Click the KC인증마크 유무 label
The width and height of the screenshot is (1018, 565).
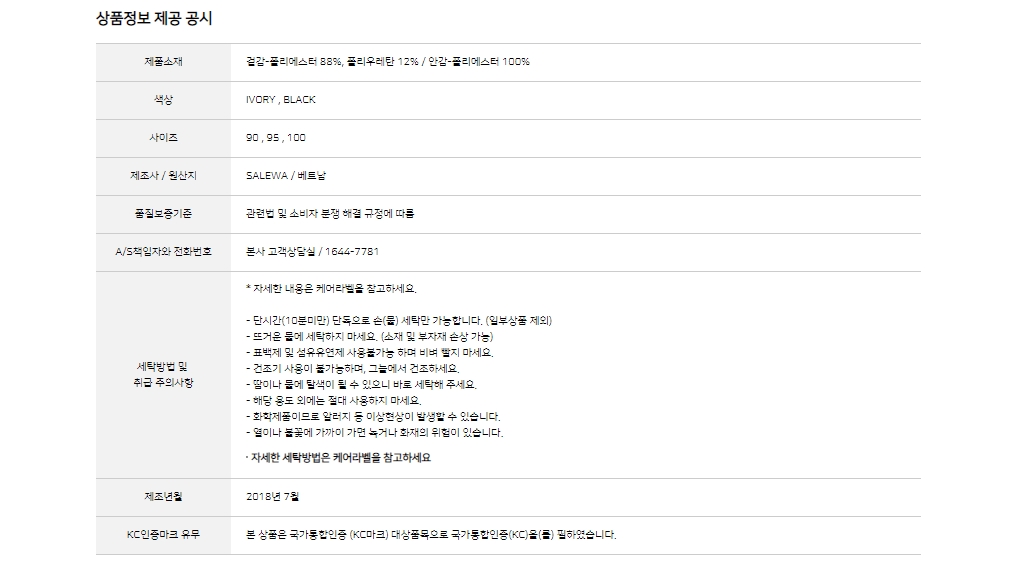point(163,535)
